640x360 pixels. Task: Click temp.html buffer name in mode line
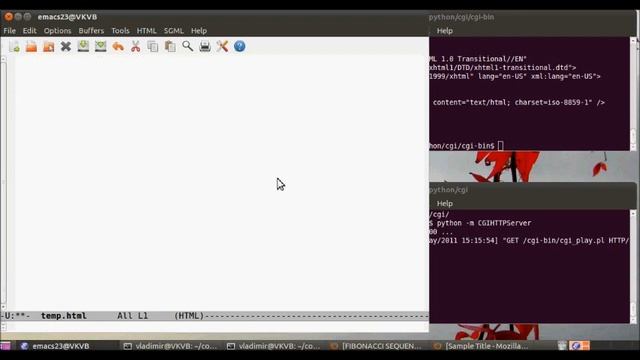(x=64, y=316)
